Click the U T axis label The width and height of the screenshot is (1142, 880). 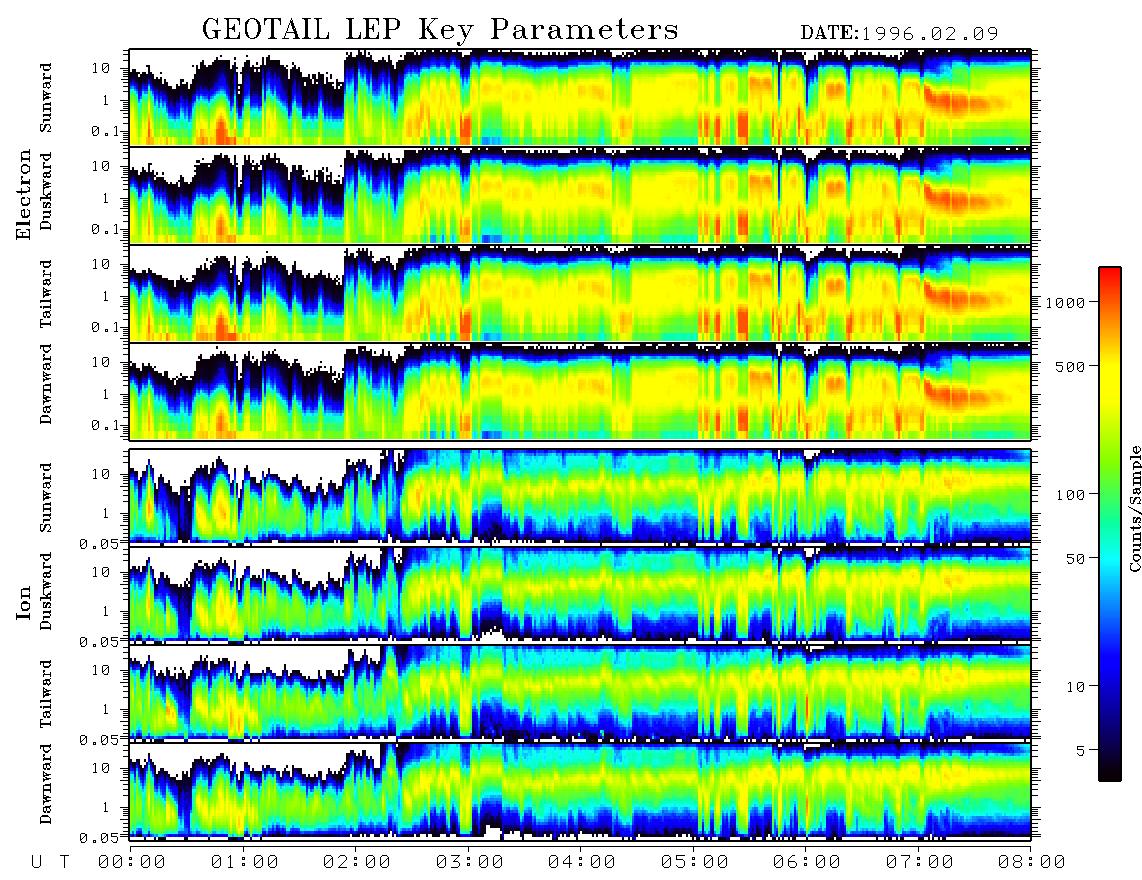click(50, 862)
